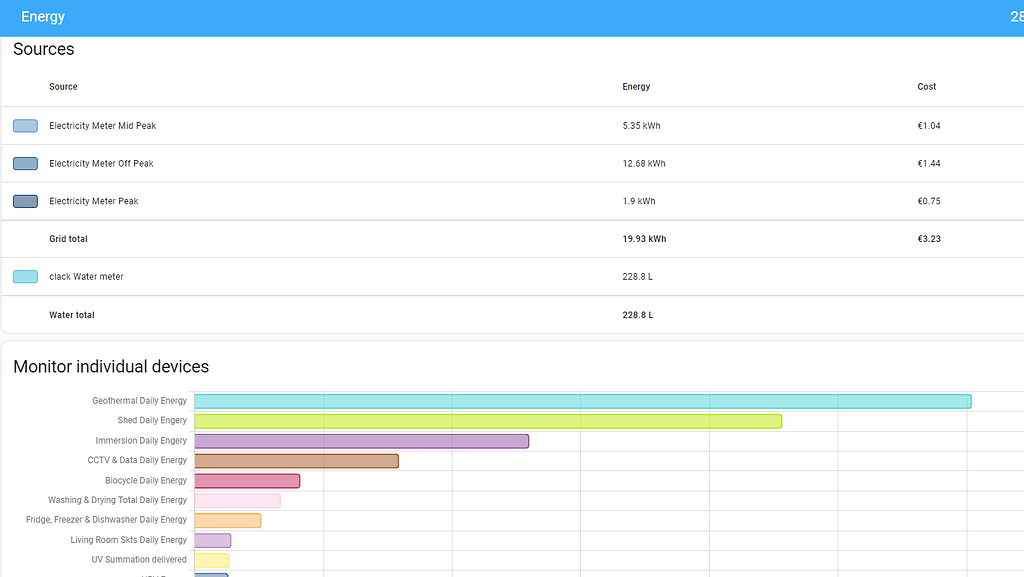The image size is (1024, 577).
Task: Click the clack Water meter color swatch
Action: 25,277
